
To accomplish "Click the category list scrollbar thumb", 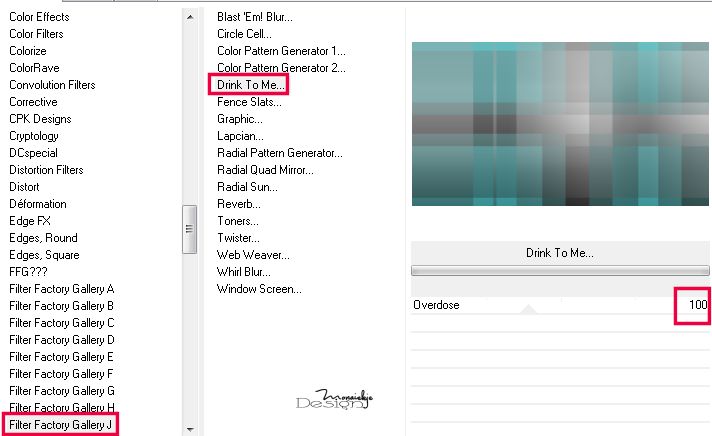I will 189,229.
